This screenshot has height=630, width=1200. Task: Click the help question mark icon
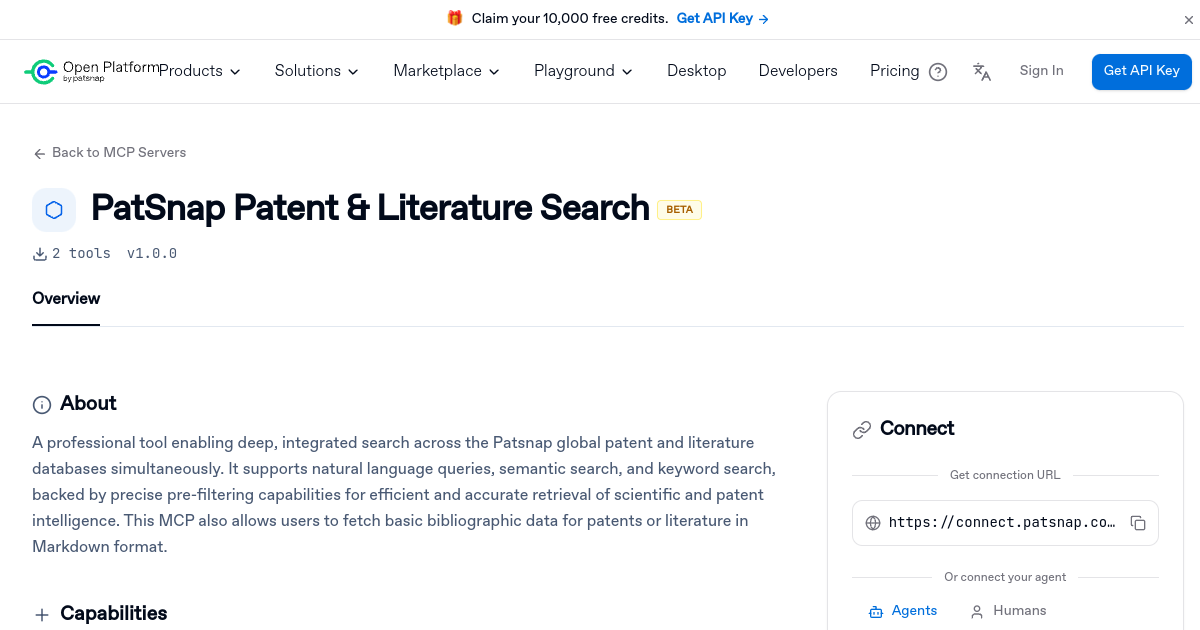pos(938,72)
